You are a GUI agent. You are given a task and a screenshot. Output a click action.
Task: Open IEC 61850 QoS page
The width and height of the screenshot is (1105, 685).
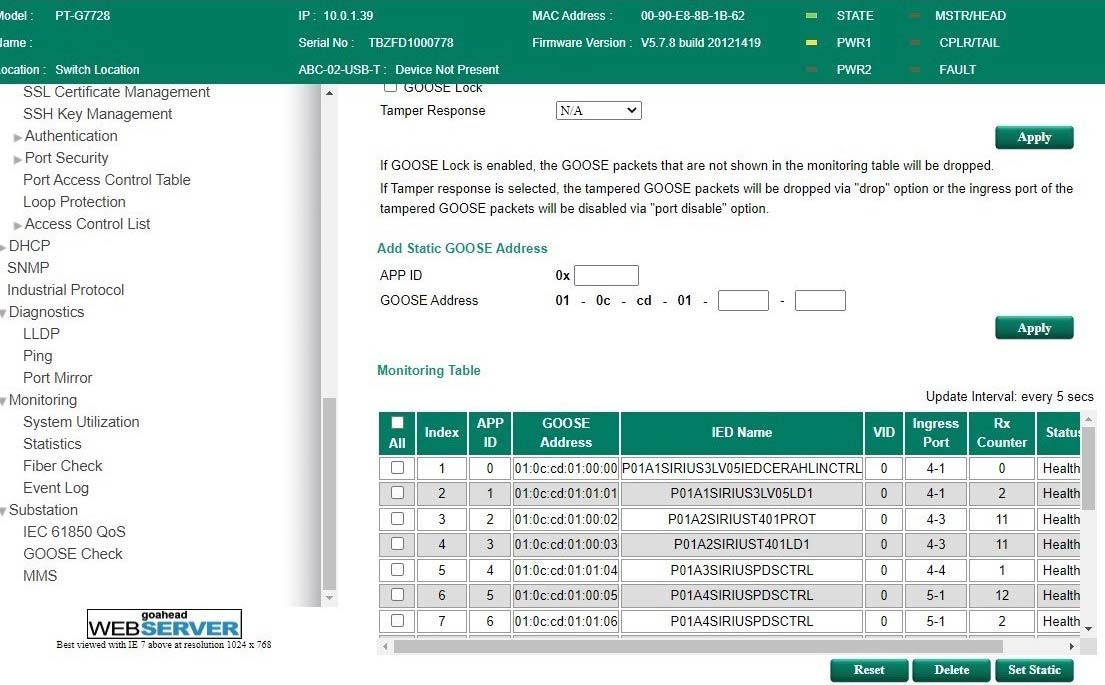74,531
